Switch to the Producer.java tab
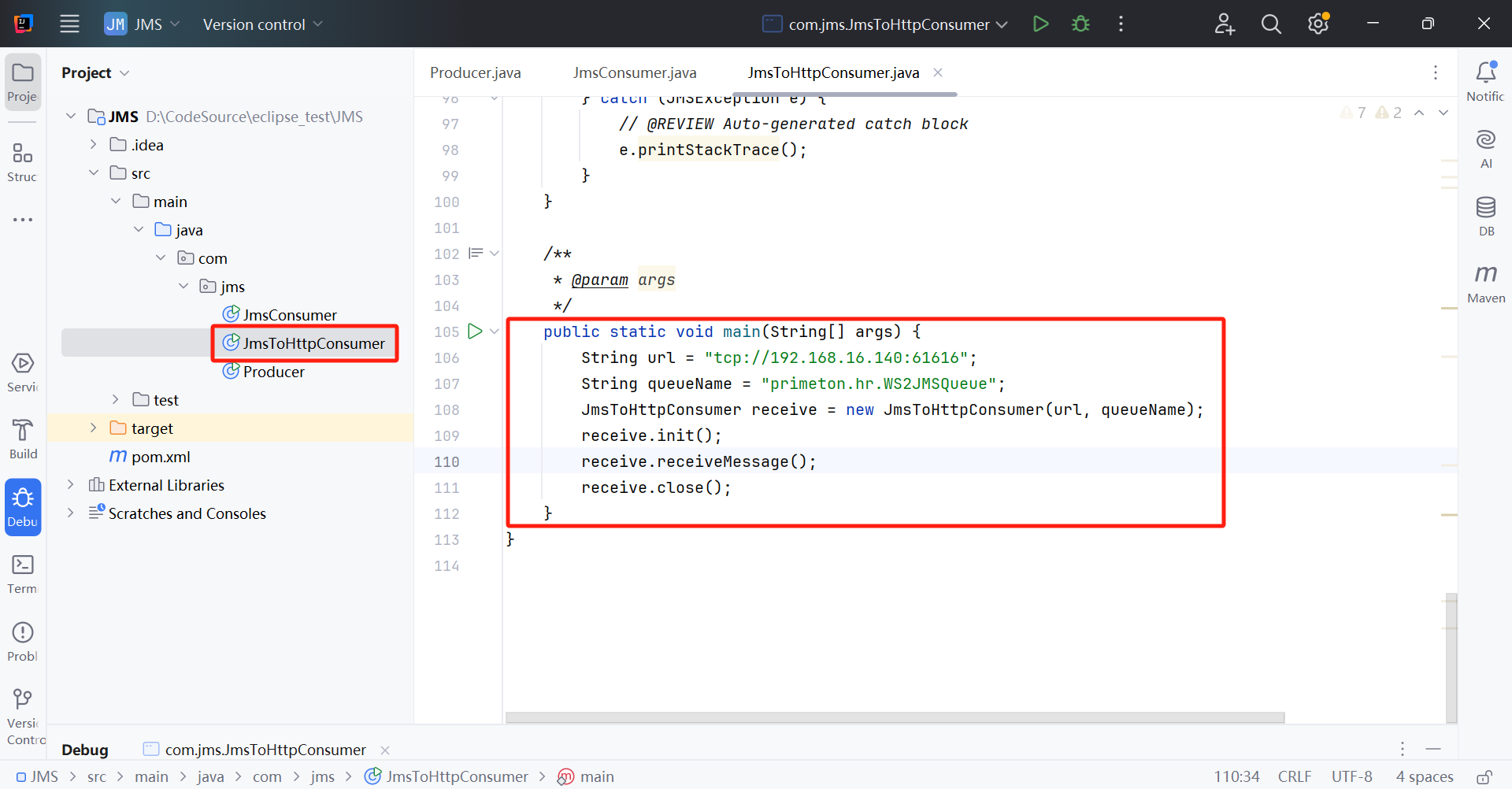Image resolution: width=1512 pixels, height=789 pixels. pos(475,72)
